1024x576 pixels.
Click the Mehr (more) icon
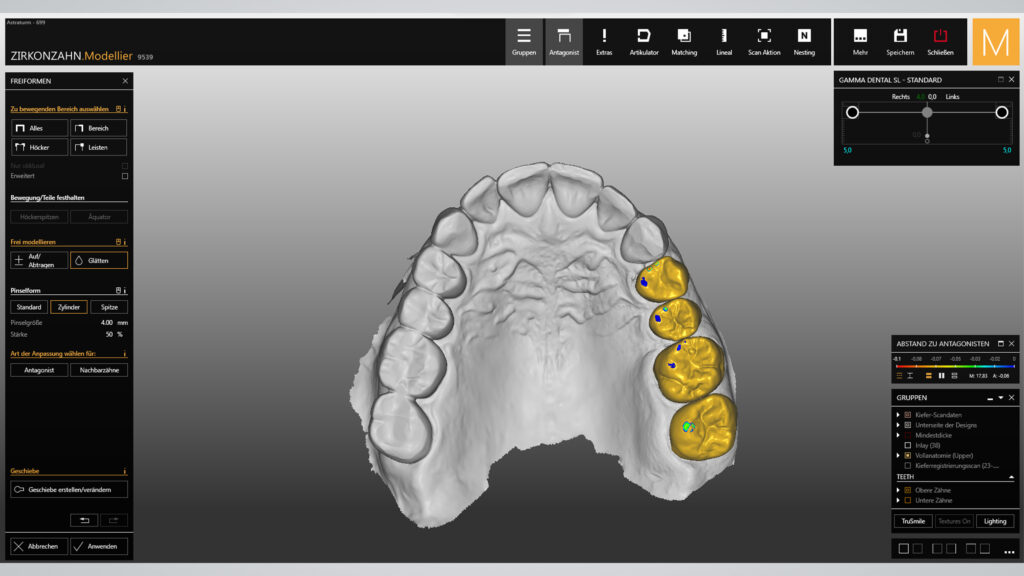(860, 41)
